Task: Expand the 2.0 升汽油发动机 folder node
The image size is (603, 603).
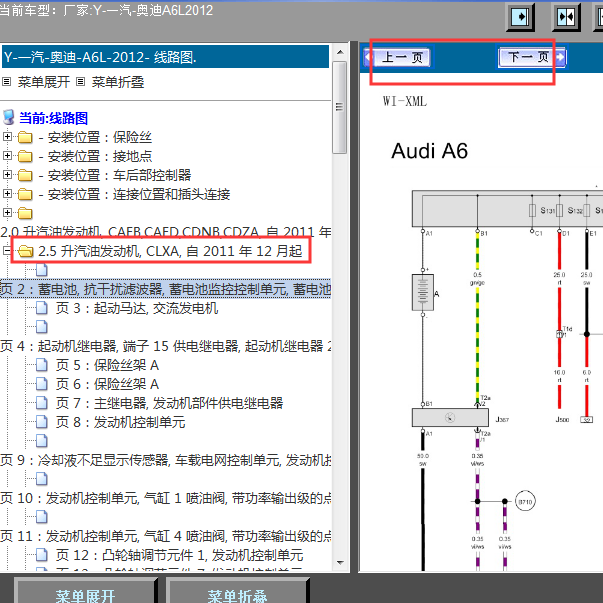Action: coord(7,212)
